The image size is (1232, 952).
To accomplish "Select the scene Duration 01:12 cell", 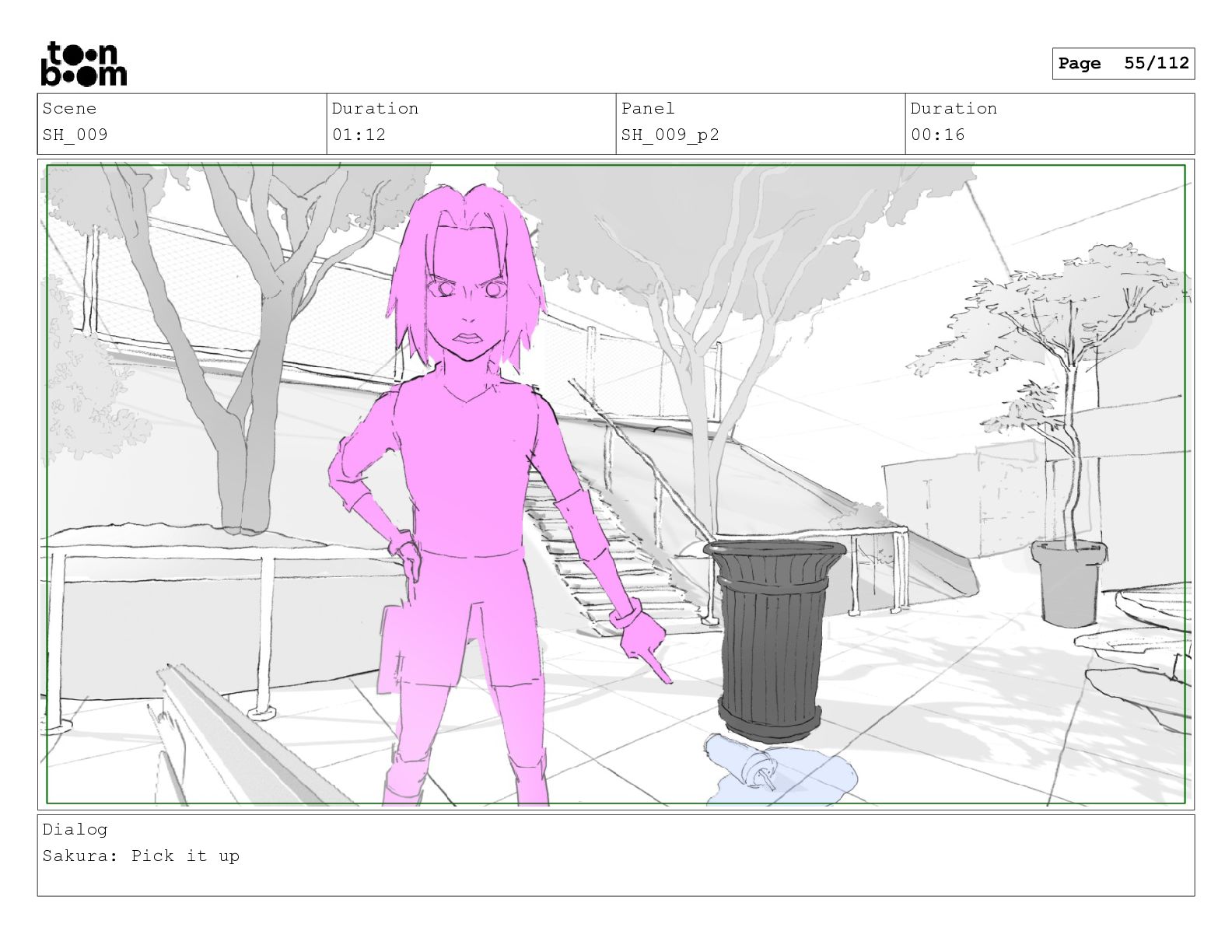I will 471,124.
